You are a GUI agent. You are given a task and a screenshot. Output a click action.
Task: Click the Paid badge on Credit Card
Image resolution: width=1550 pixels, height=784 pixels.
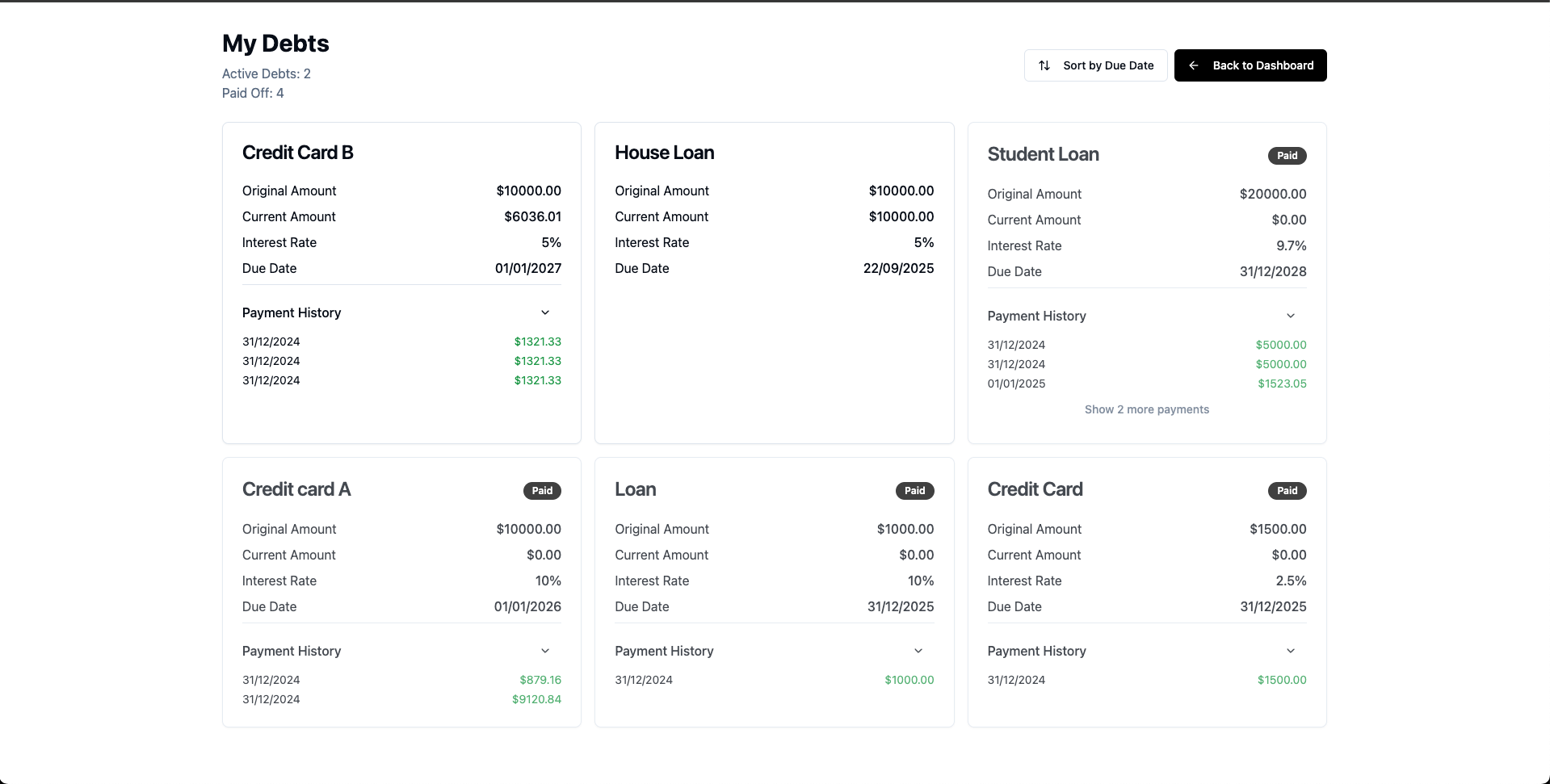[1287, 491]
